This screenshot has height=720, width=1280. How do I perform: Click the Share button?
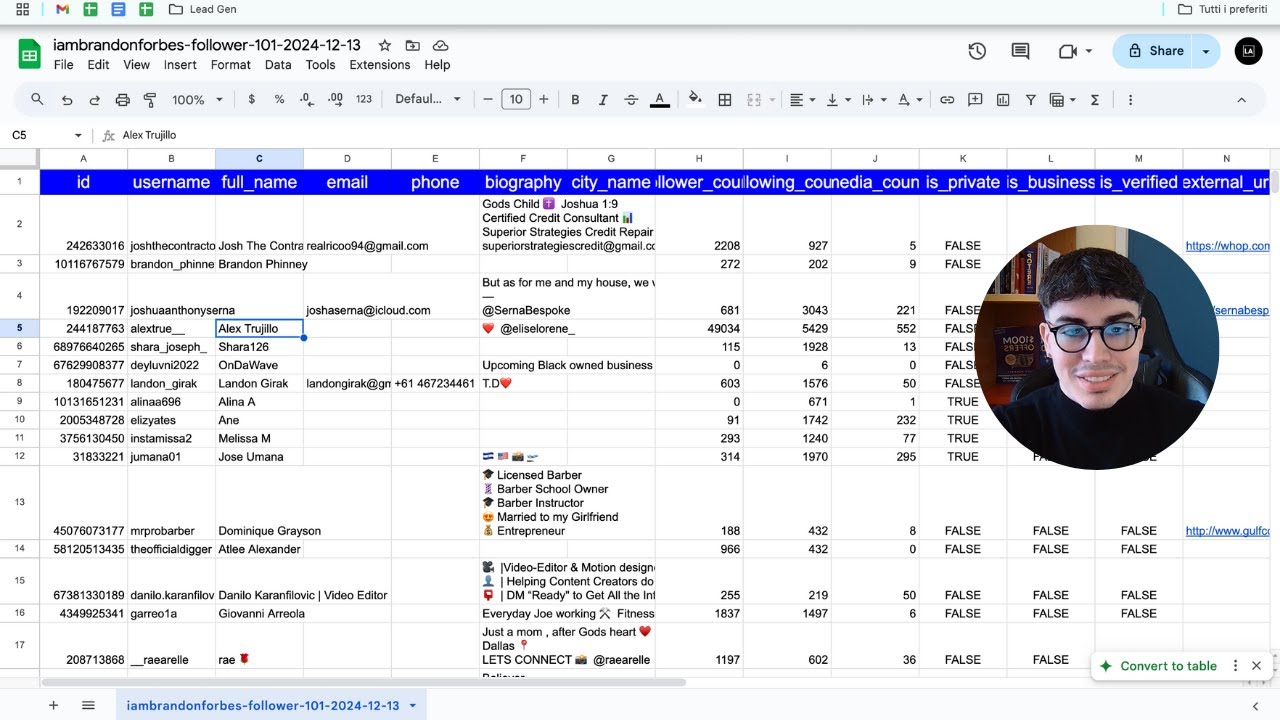(1154, 51)
